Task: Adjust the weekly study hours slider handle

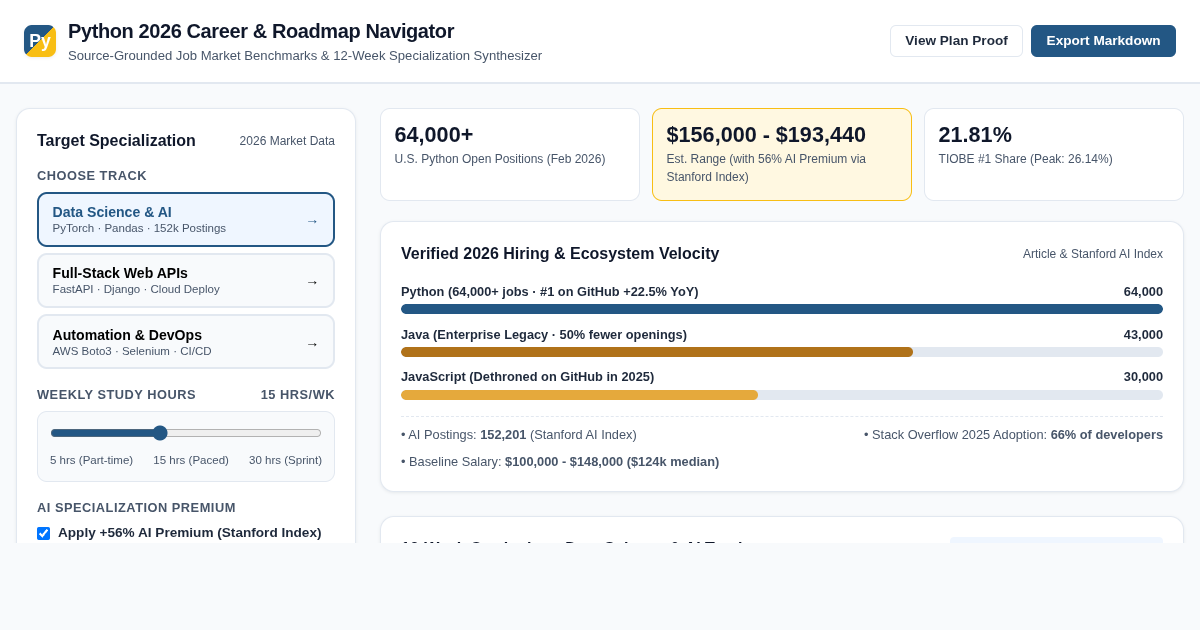Action: 160,433
